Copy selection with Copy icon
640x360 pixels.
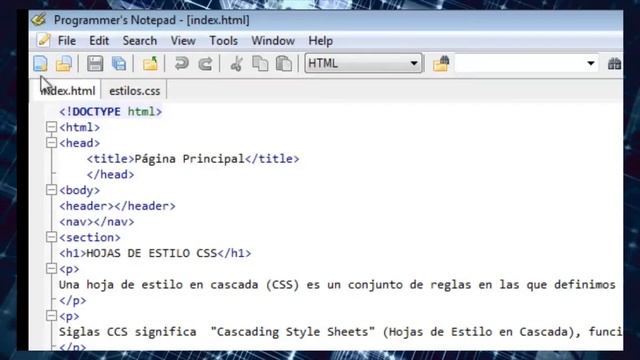click(260, 64)
